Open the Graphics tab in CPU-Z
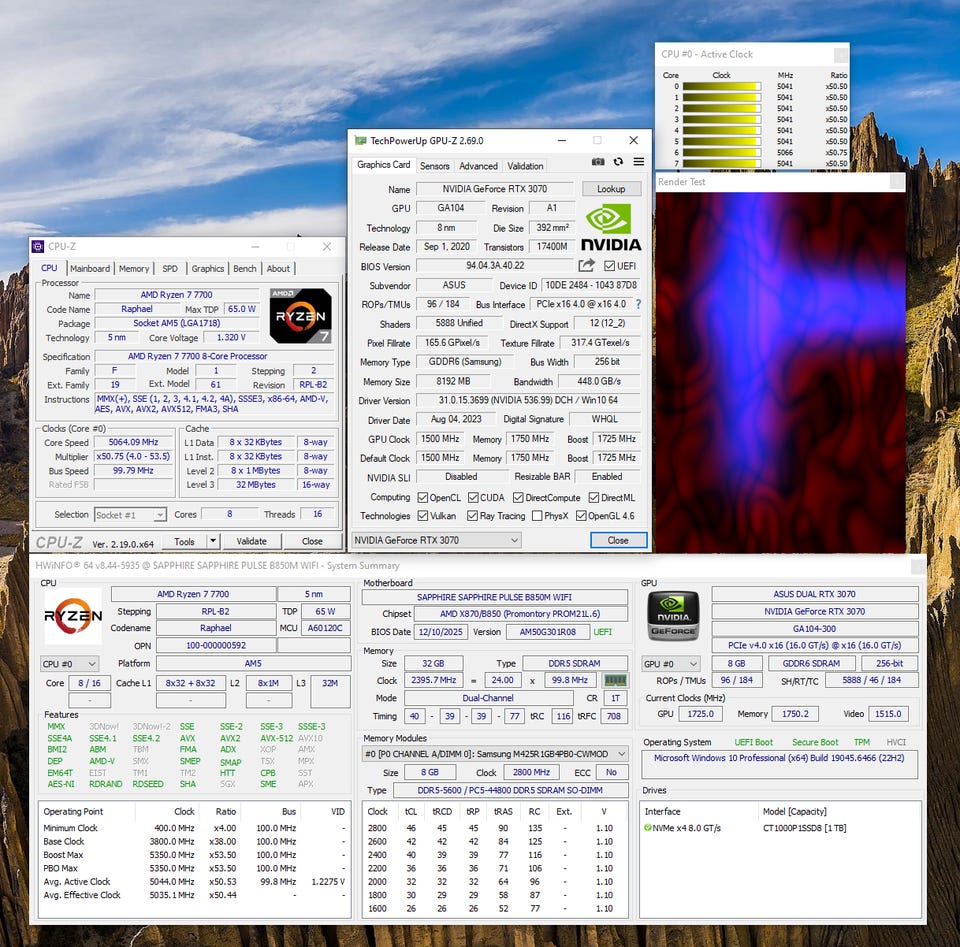This screenshot has width=960, height=947. point(208,268)
